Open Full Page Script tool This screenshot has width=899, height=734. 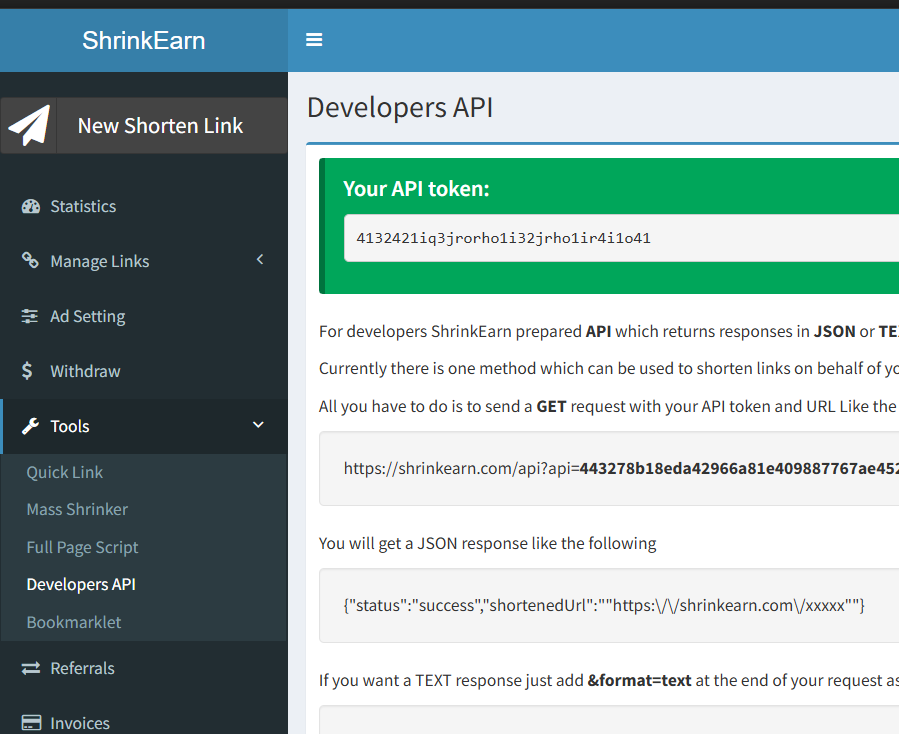(x=82, y=548)
